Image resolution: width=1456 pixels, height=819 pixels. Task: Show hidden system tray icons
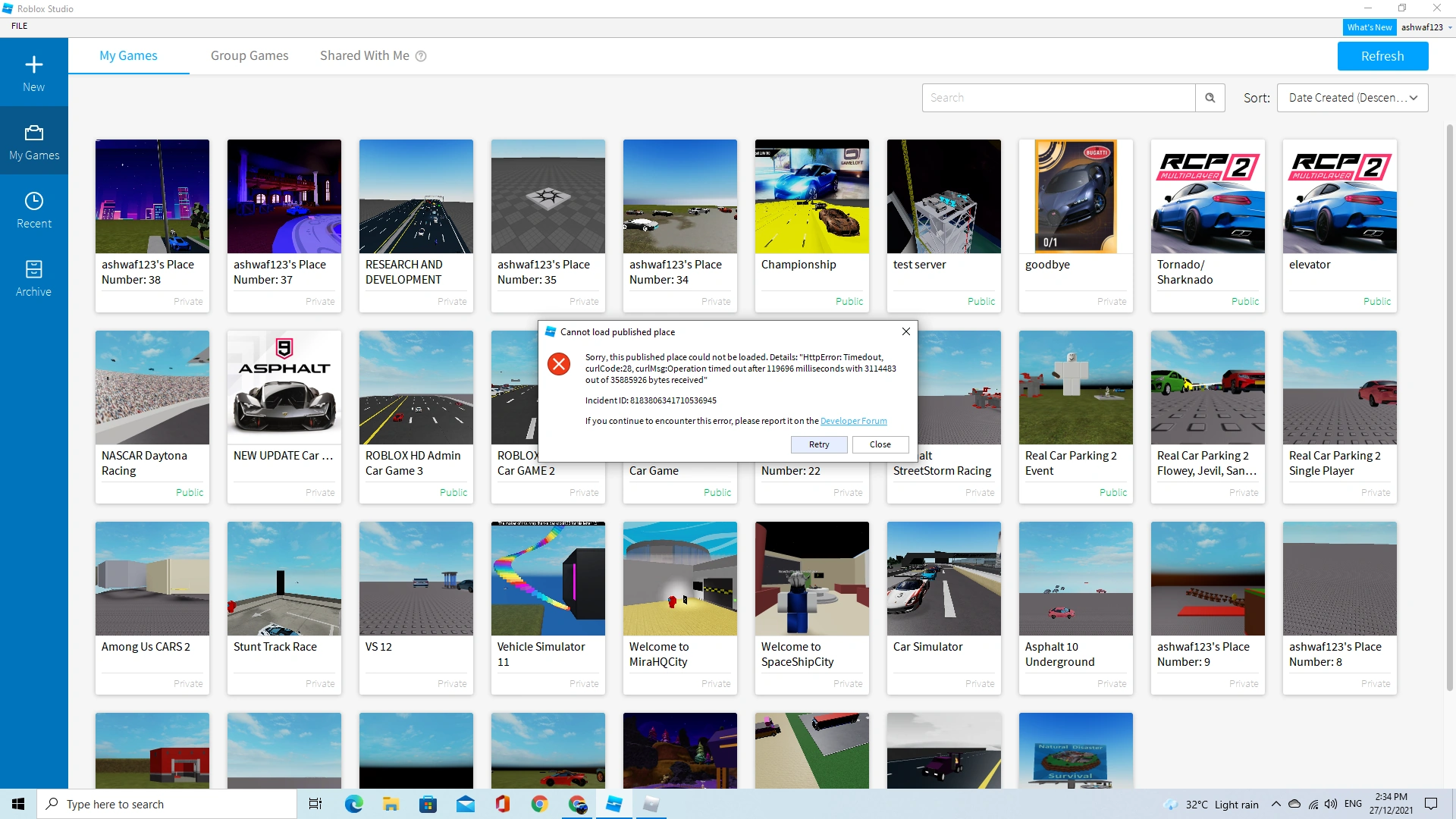tap(1276, 804)
